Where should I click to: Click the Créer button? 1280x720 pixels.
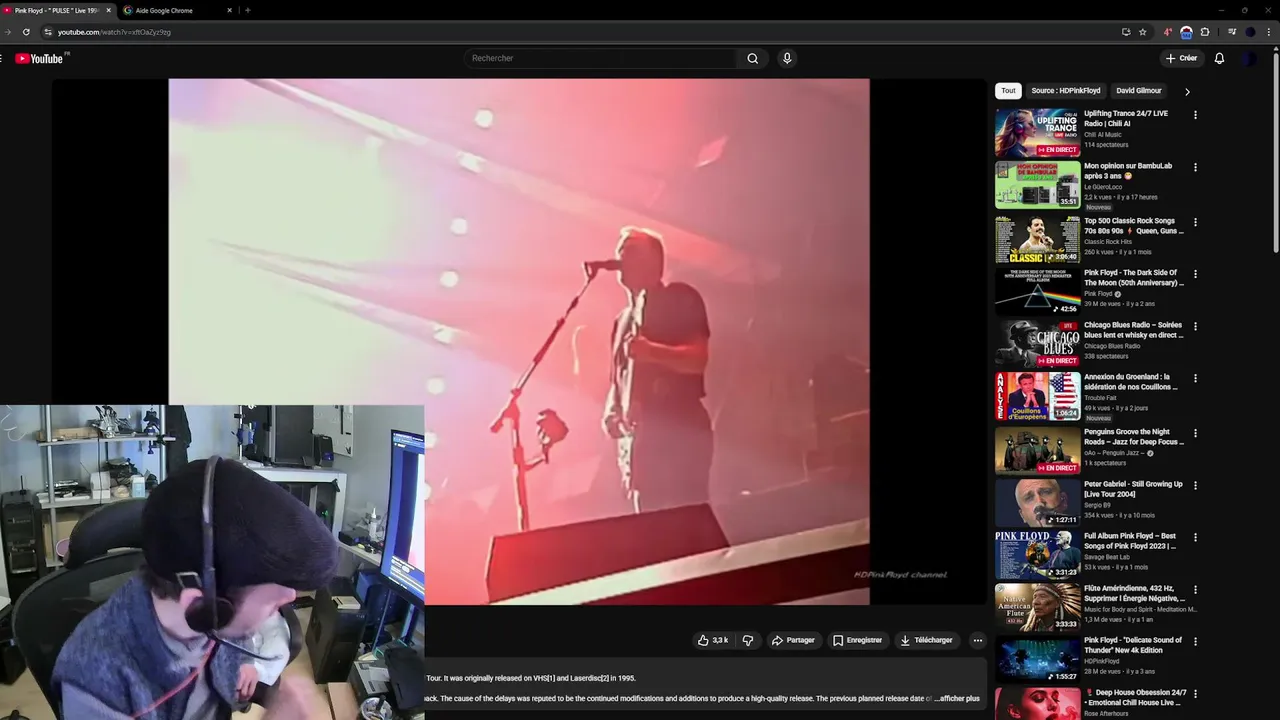[x=1181, y=58]
